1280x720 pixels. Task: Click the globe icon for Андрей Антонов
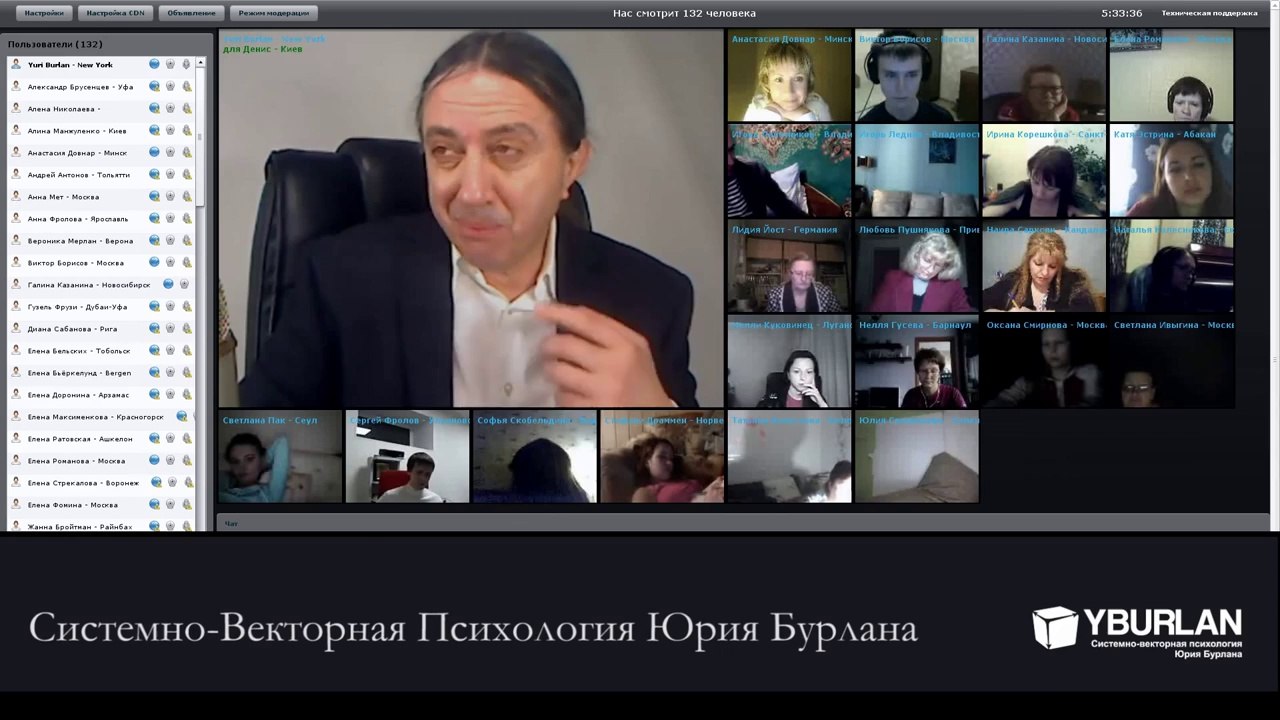154,174
